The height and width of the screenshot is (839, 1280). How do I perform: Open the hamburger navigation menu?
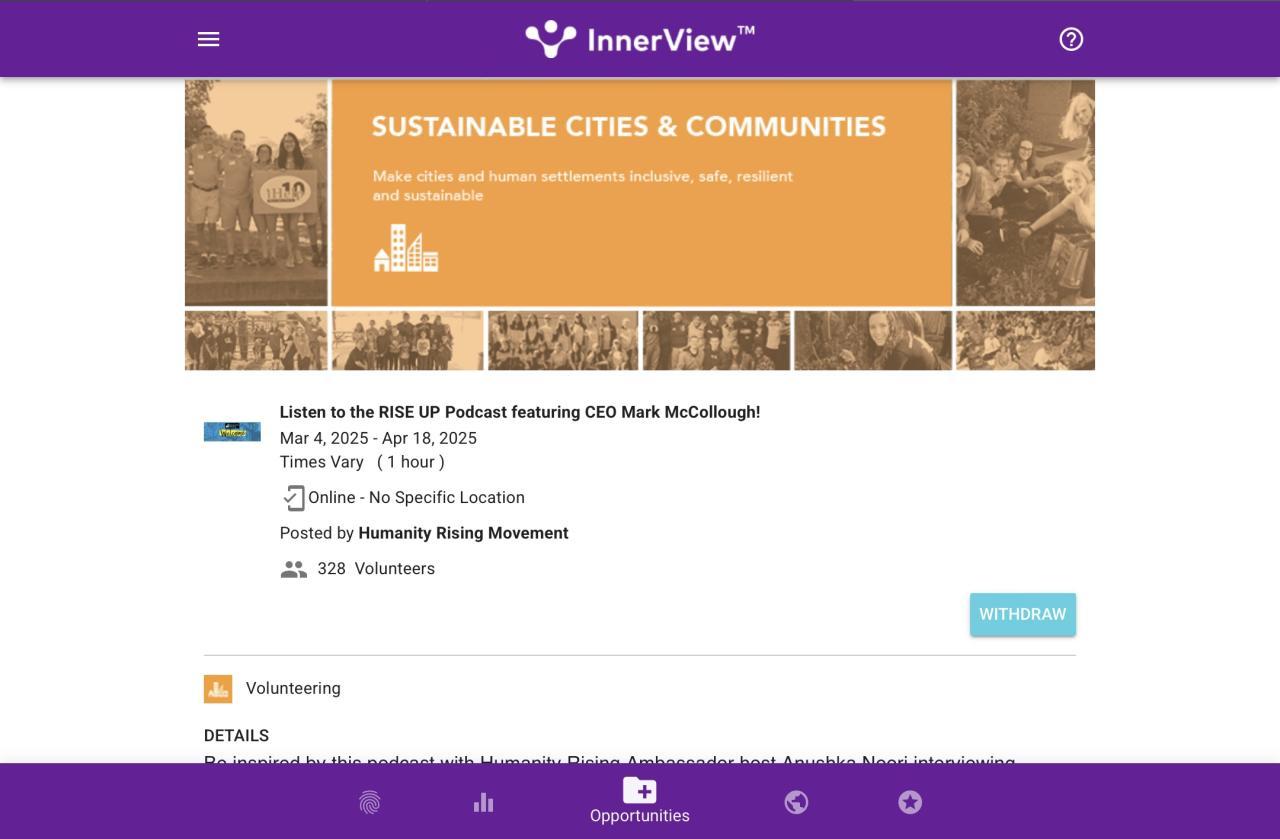pos(208,39)
